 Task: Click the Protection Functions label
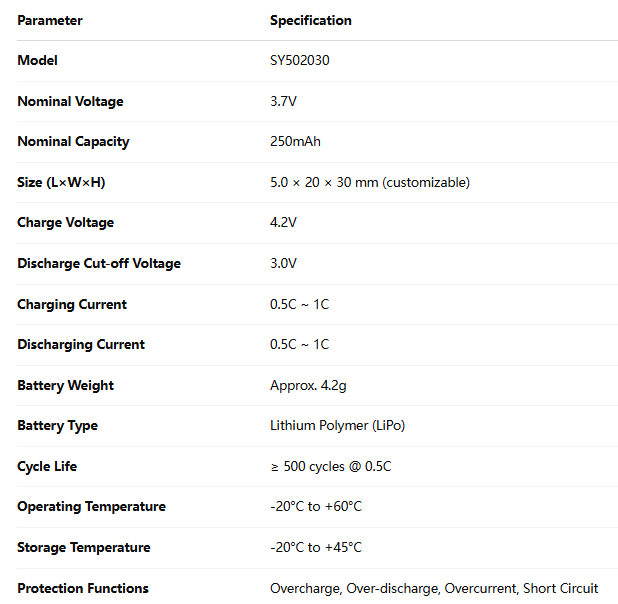pyautogui.click(x=83, y=589)
